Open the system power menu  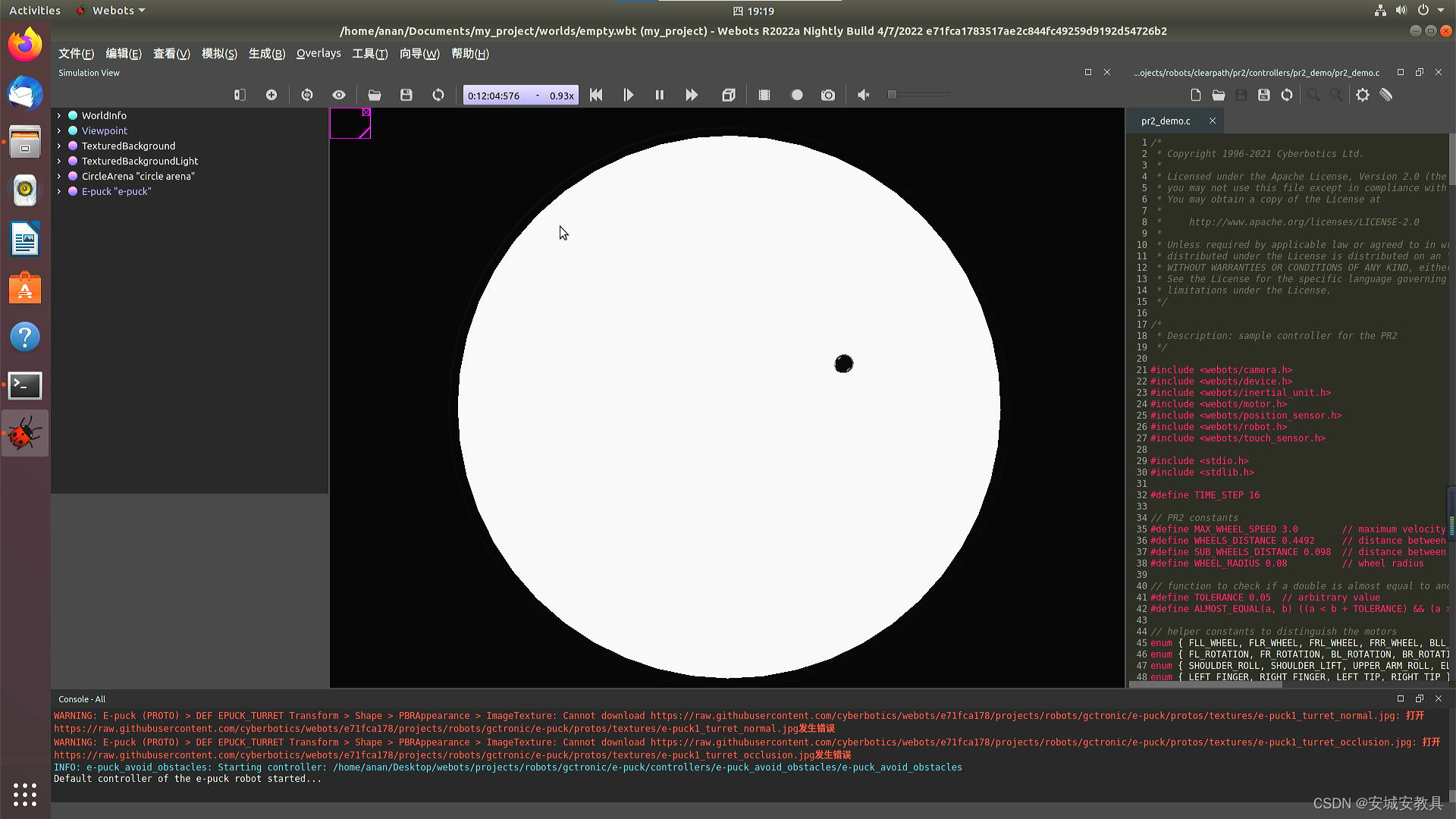coord(1429,11)
